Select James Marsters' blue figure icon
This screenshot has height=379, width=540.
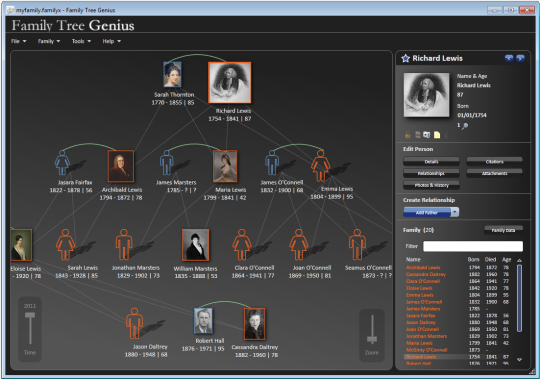click(x=167, y=163)
